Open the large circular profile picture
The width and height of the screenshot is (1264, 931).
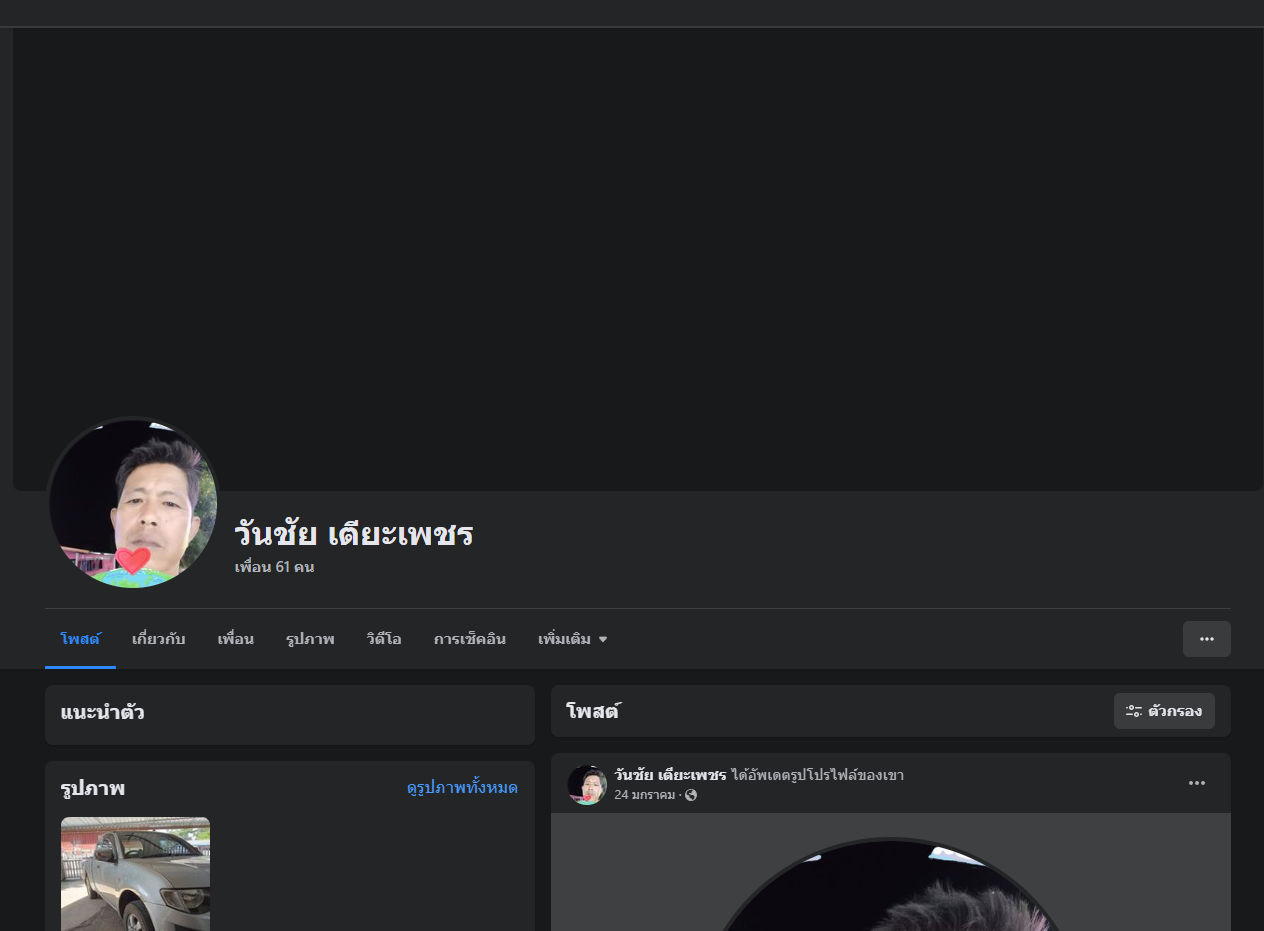(133, 503)
